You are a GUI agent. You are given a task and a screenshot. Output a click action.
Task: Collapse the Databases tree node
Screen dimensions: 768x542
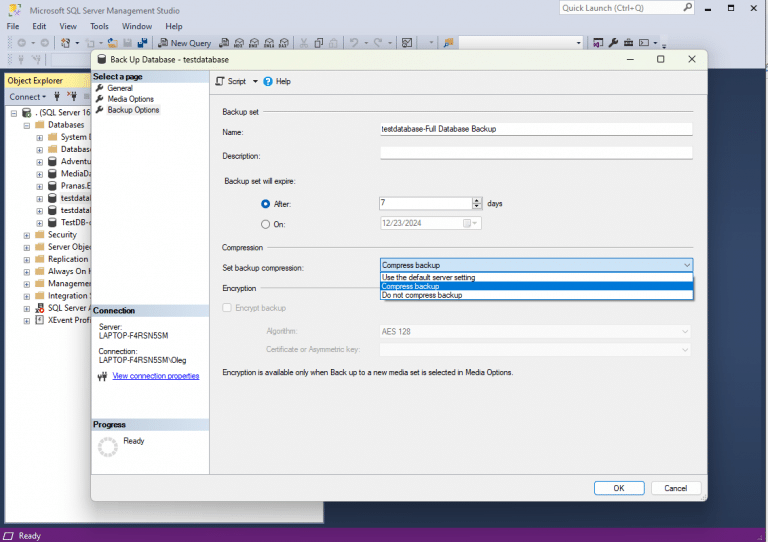pyautogui.click(x=27, y=125)
